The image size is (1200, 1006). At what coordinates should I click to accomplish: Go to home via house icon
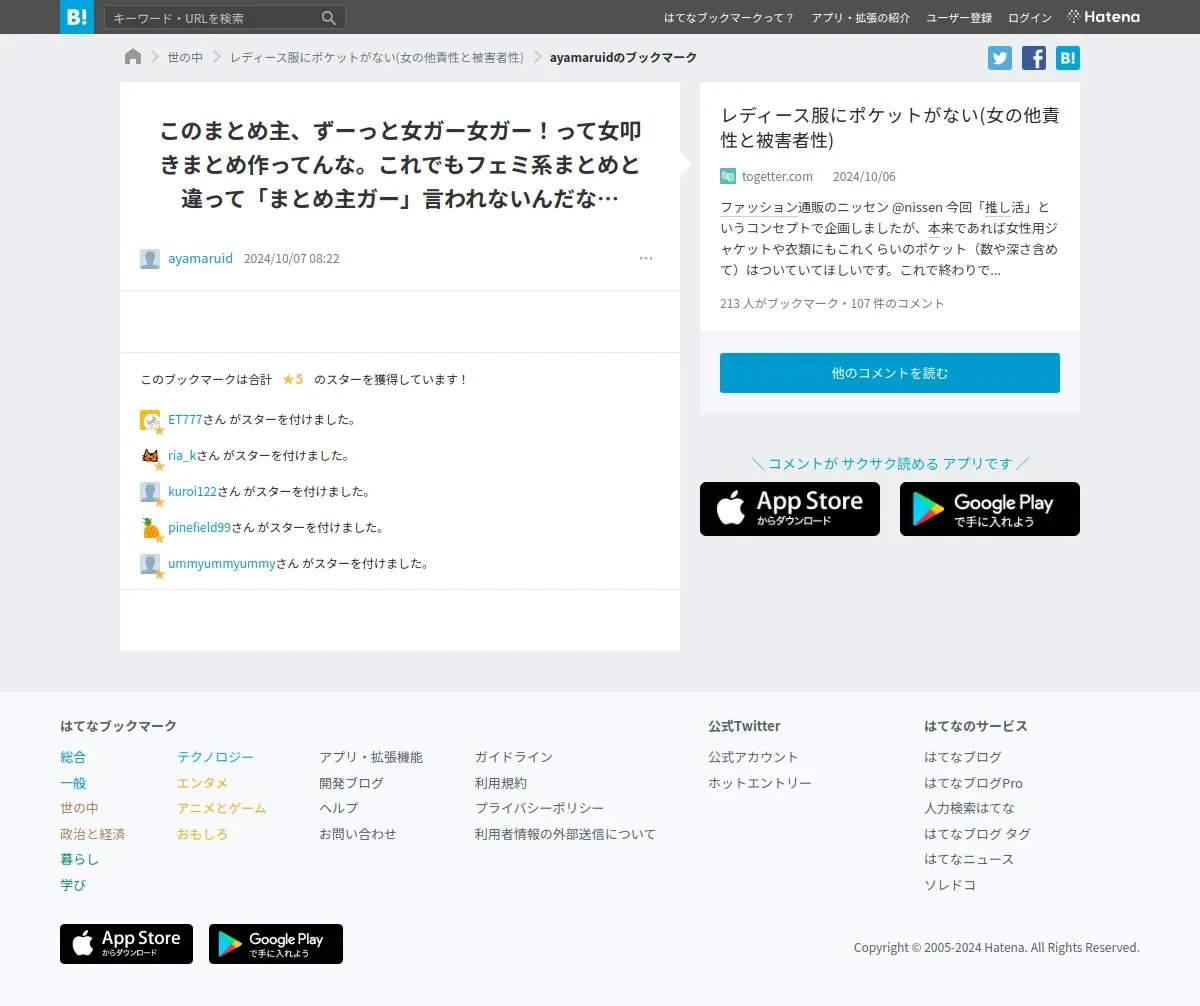pos(133,57)
